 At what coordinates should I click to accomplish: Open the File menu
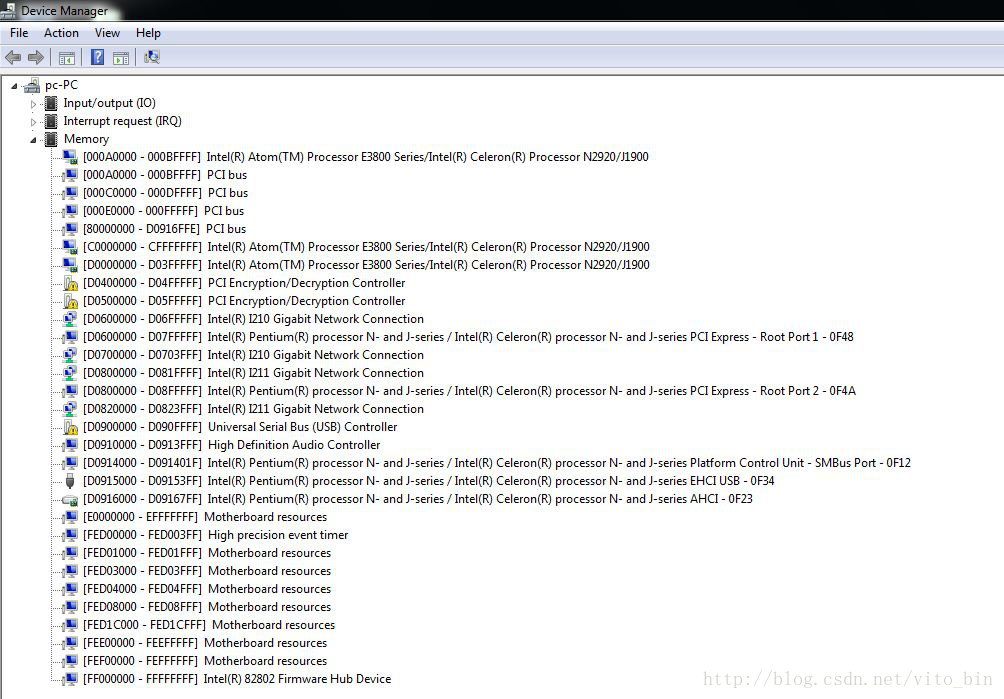pos(19,33)
